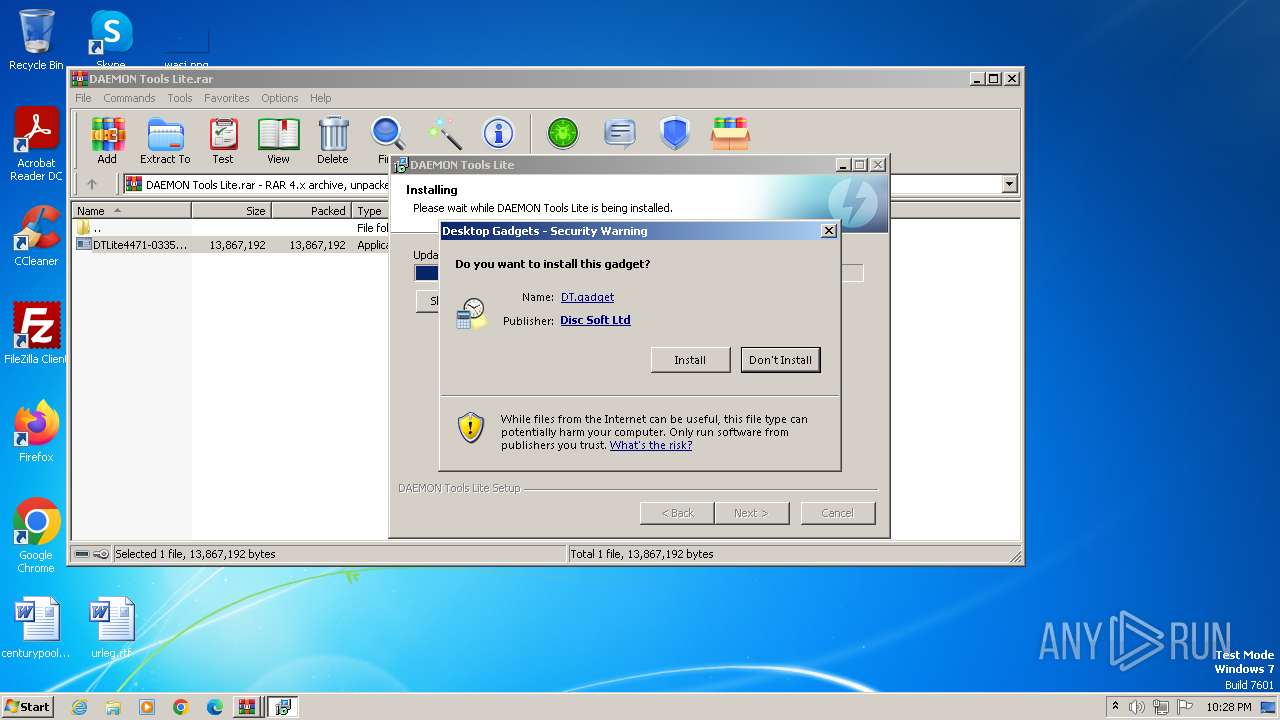1280x720 pixels.
Task: Expand the archive path dropdown arrow
Action: point(1009,184)
